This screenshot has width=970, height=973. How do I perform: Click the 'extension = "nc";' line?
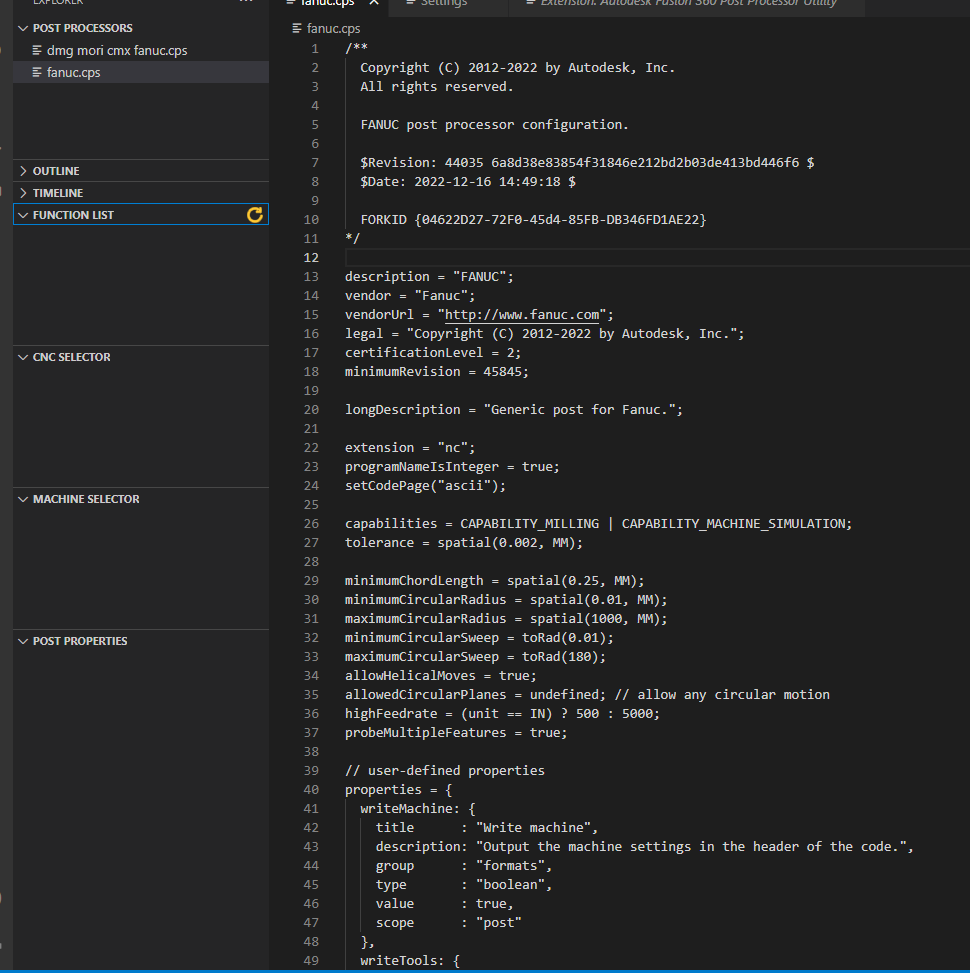click(x=410, y=447)
